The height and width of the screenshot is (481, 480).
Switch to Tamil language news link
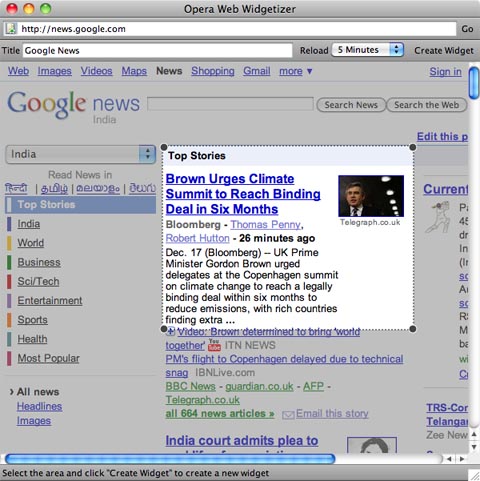[54, 189]
